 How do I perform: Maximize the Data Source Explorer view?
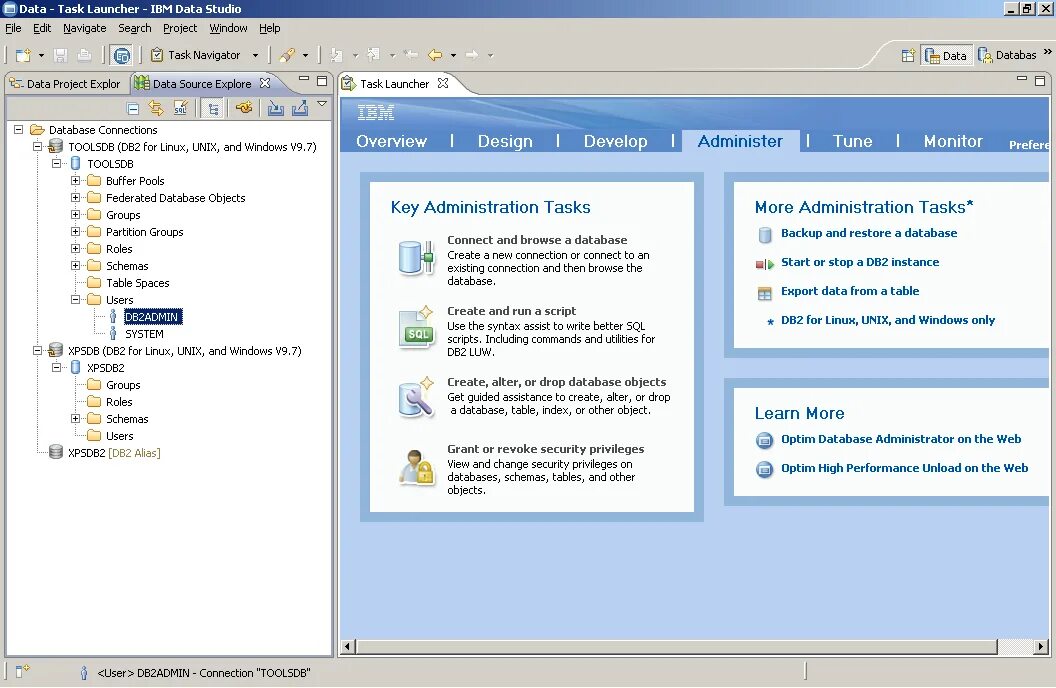pos(322,81)
